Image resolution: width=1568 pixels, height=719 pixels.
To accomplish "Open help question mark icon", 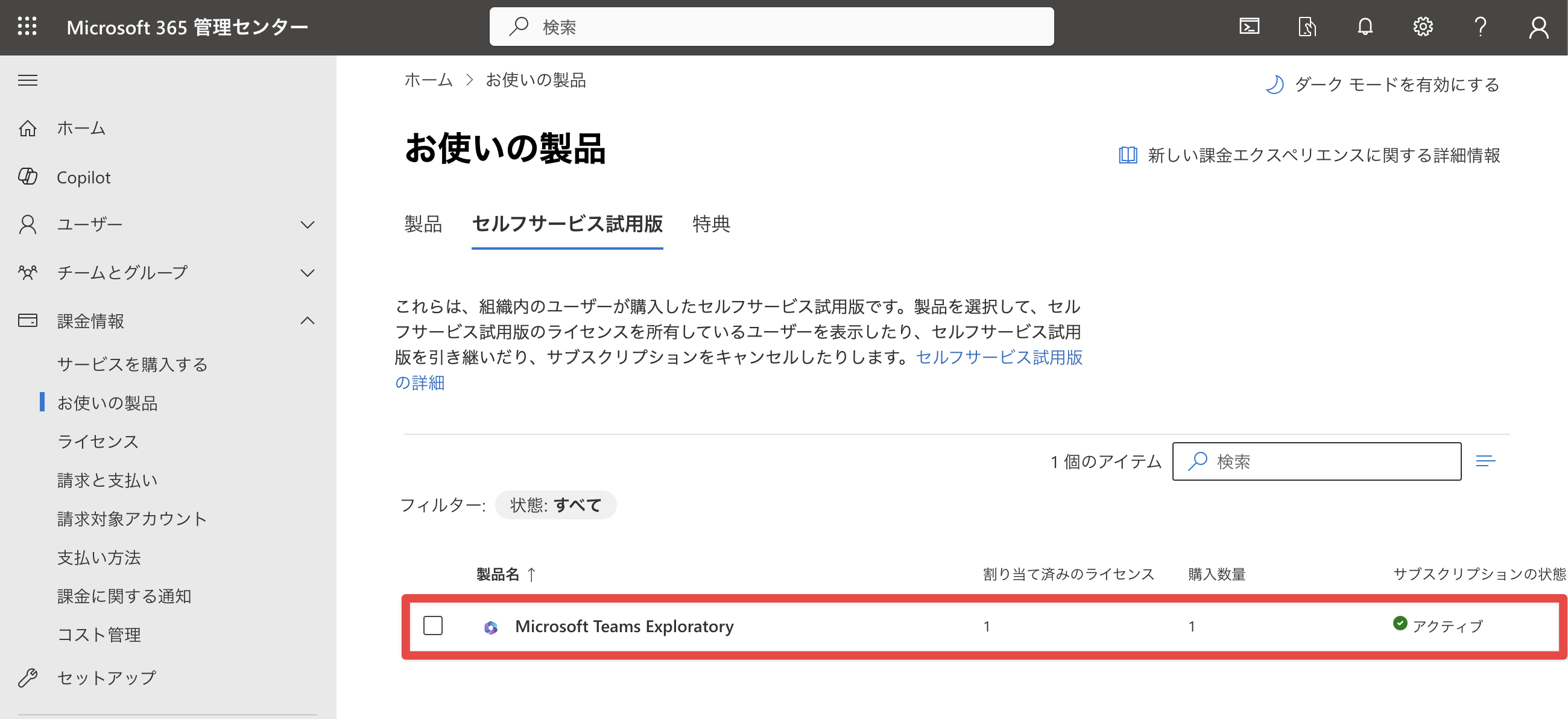I will 1481,27.
